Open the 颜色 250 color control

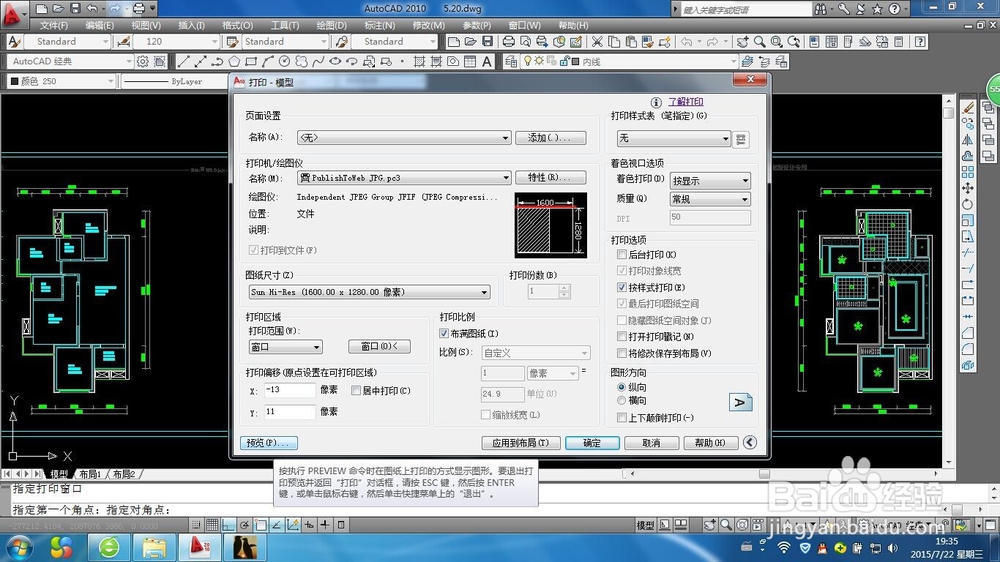tap(61, 81)
